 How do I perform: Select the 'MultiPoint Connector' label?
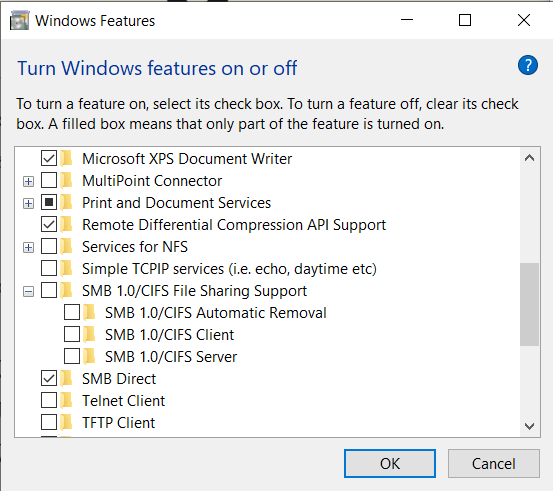coord(152,181)
